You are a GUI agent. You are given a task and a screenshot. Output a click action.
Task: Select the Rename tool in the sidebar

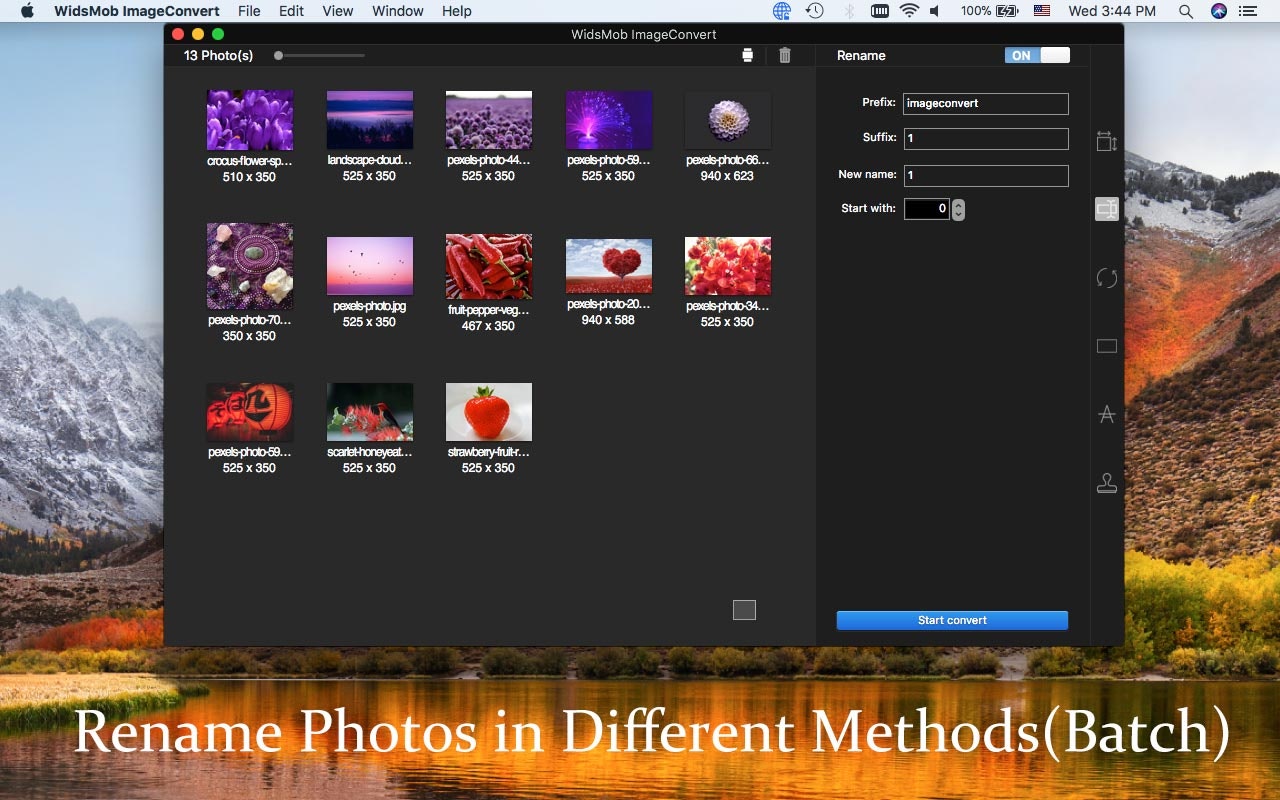coord(1106,208)
